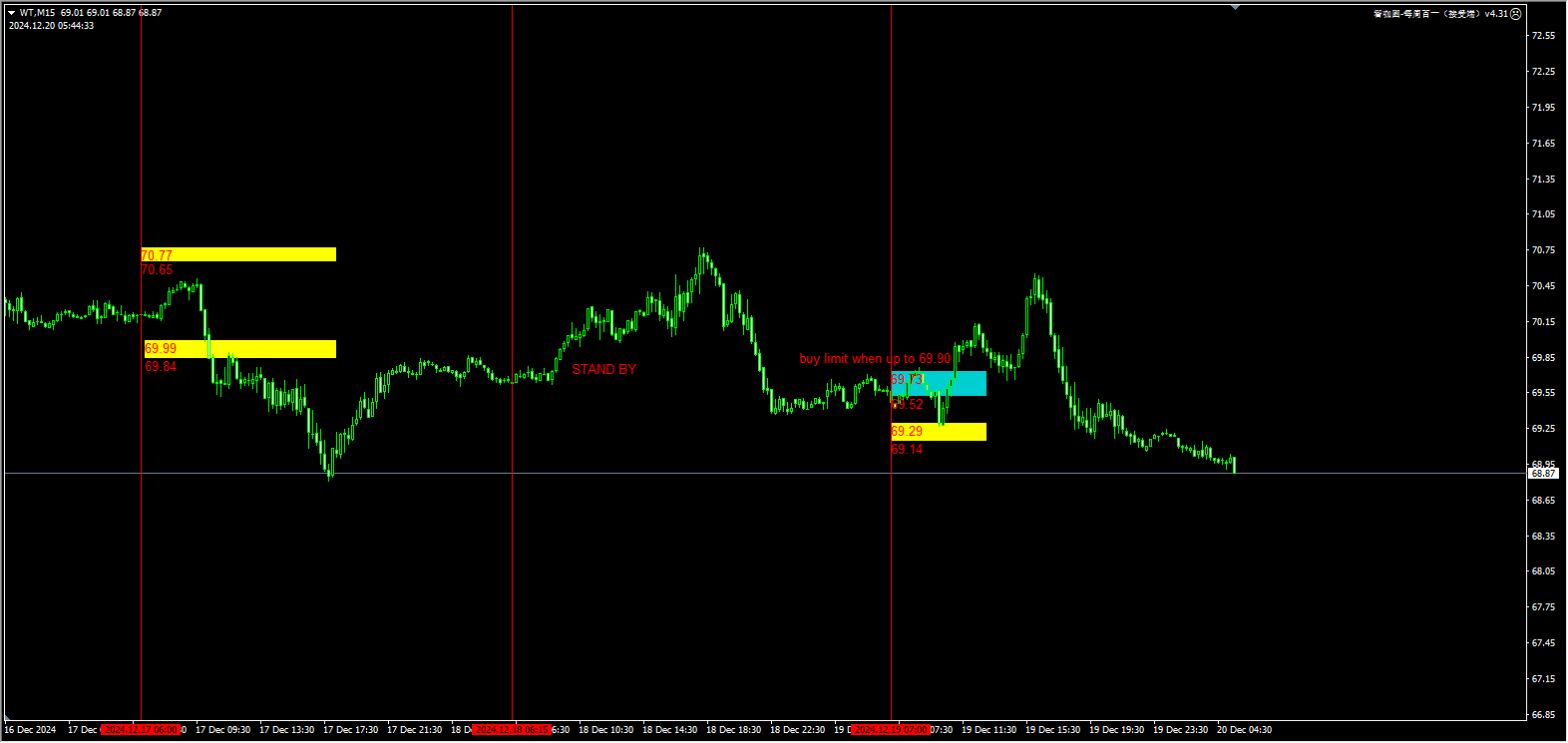Click the 69.14 red price label
This screenshot has height=743, width=1568.
tap(907, 450)
